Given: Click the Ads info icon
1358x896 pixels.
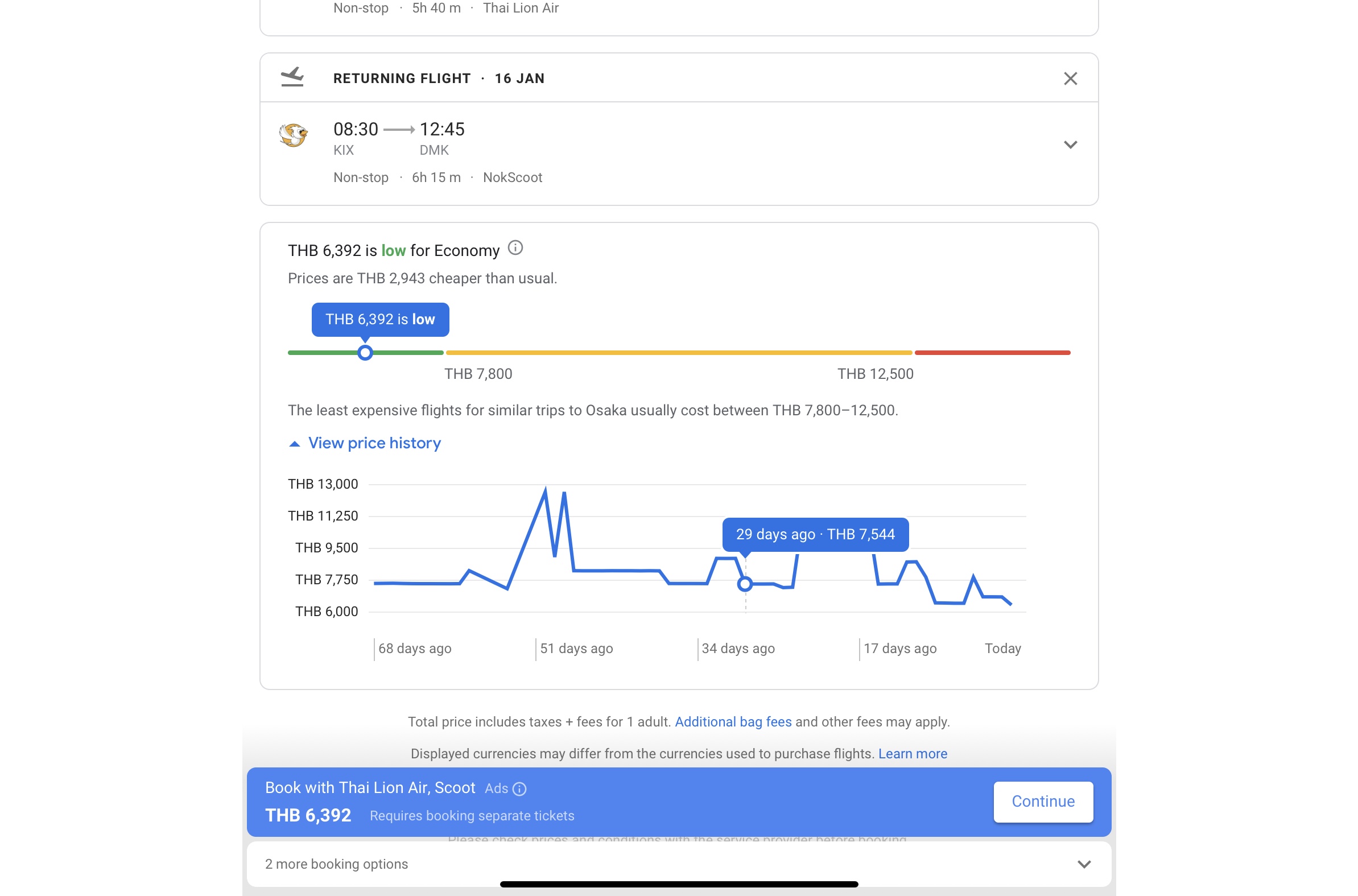Looking at the screenshot, I should (519, 789).
